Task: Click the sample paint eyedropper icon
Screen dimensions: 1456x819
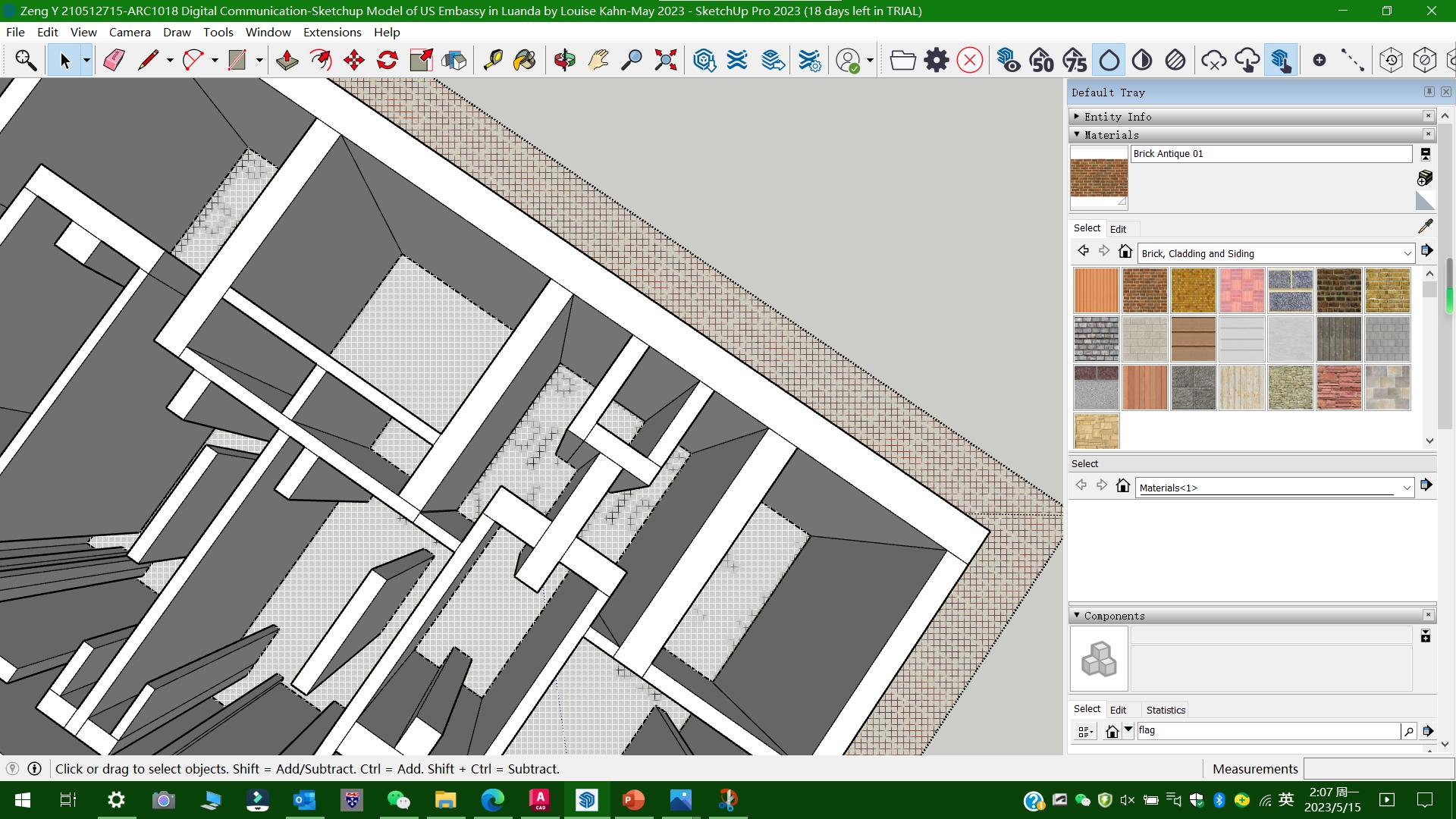Action: click(x=1425, y=226)
